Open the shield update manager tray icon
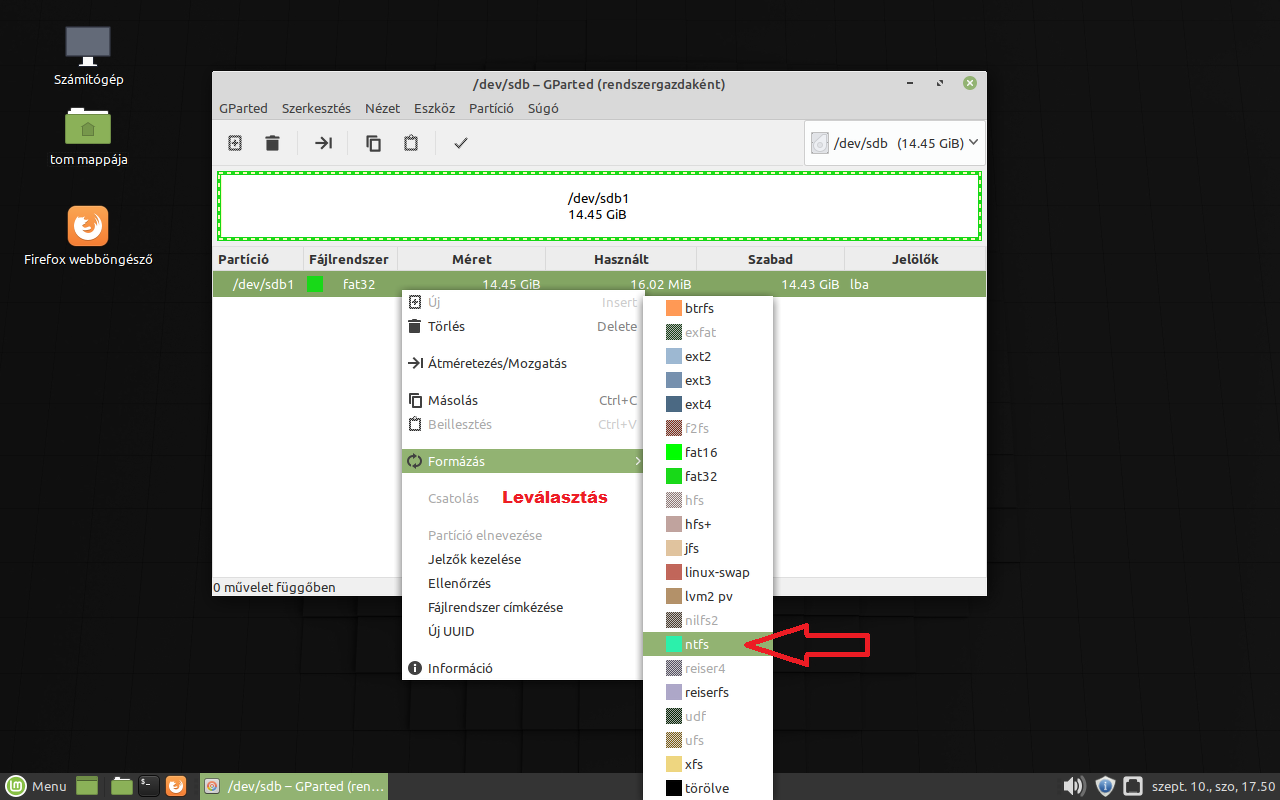Viewport: 1280px width, 800px height. (x=1105, y=786)
